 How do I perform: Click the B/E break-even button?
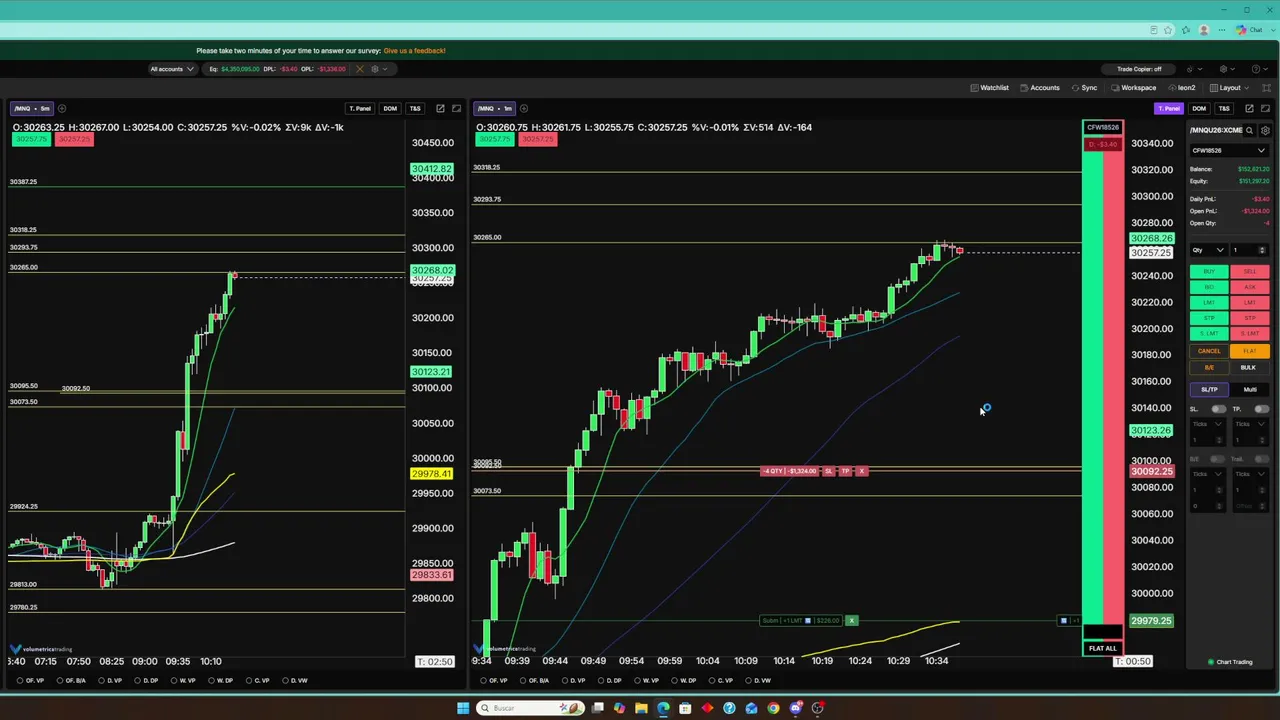click(1209, 367)
